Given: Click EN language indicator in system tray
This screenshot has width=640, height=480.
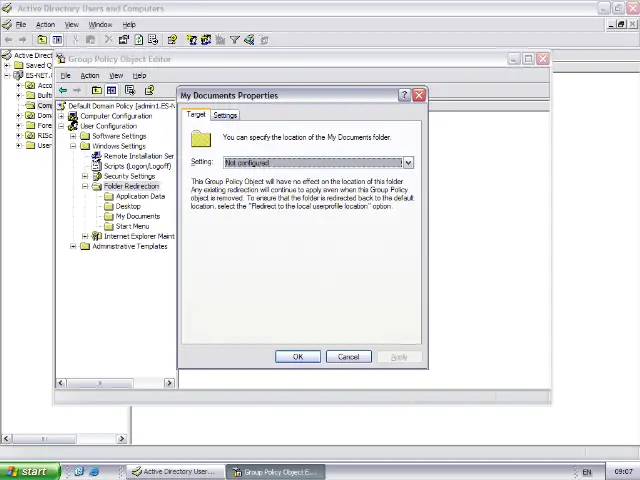Looking at the screenshot, I should coord(587,472).
